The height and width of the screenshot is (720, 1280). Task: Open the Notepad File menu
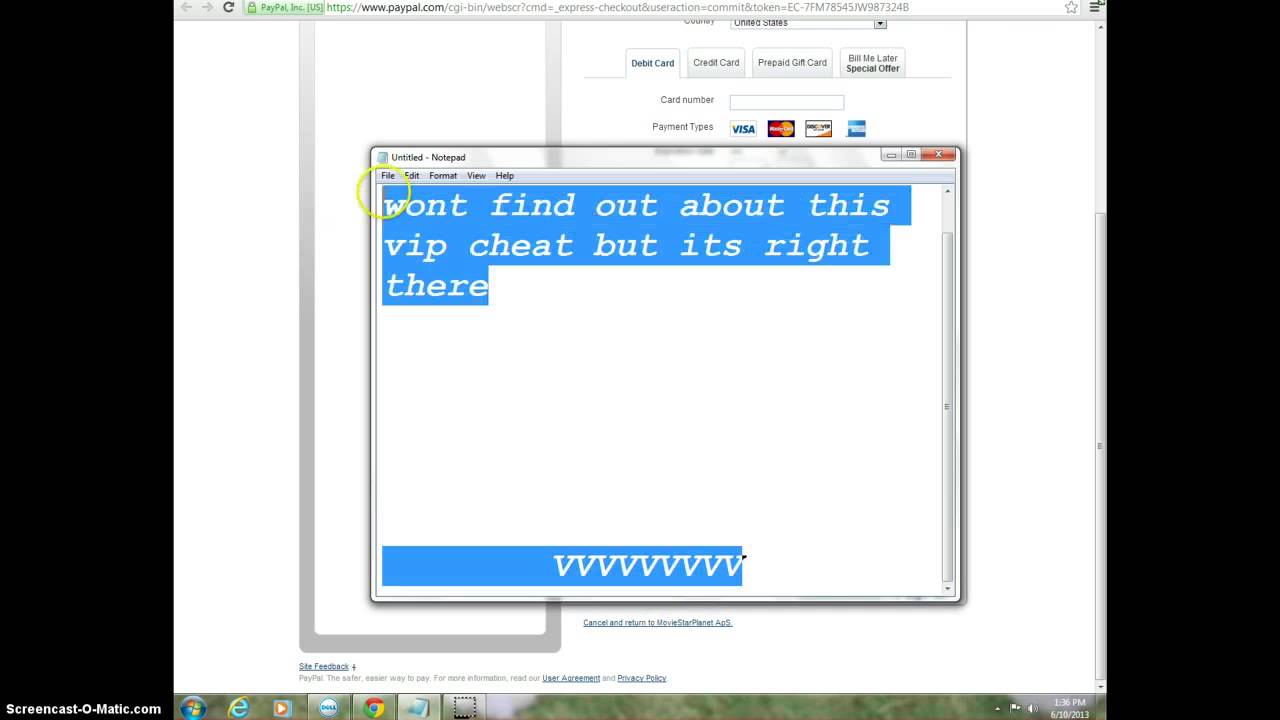[388, 176]
